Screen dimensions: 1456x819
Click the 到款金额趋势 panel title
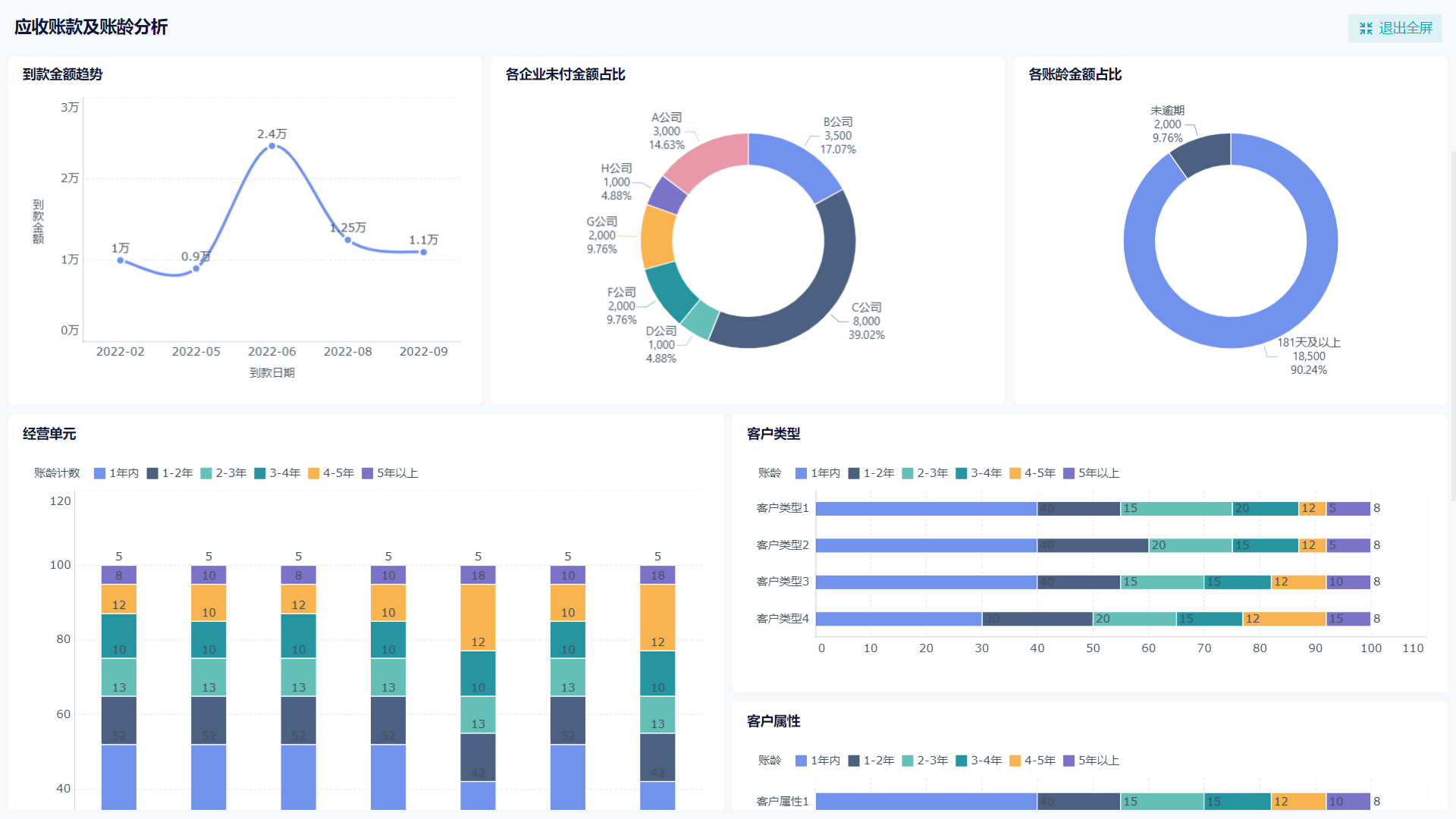[x=62, y=74]
